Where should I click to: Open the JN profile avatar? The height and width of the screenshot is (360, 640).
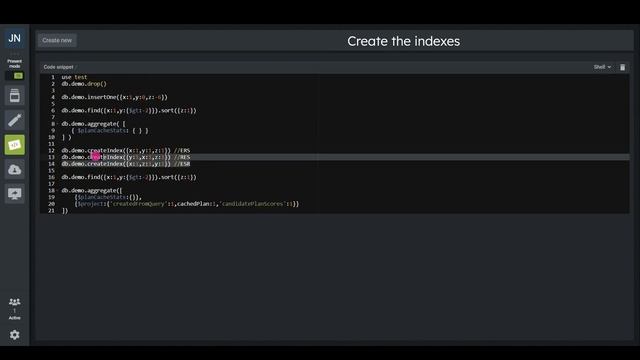pos(15,38)
